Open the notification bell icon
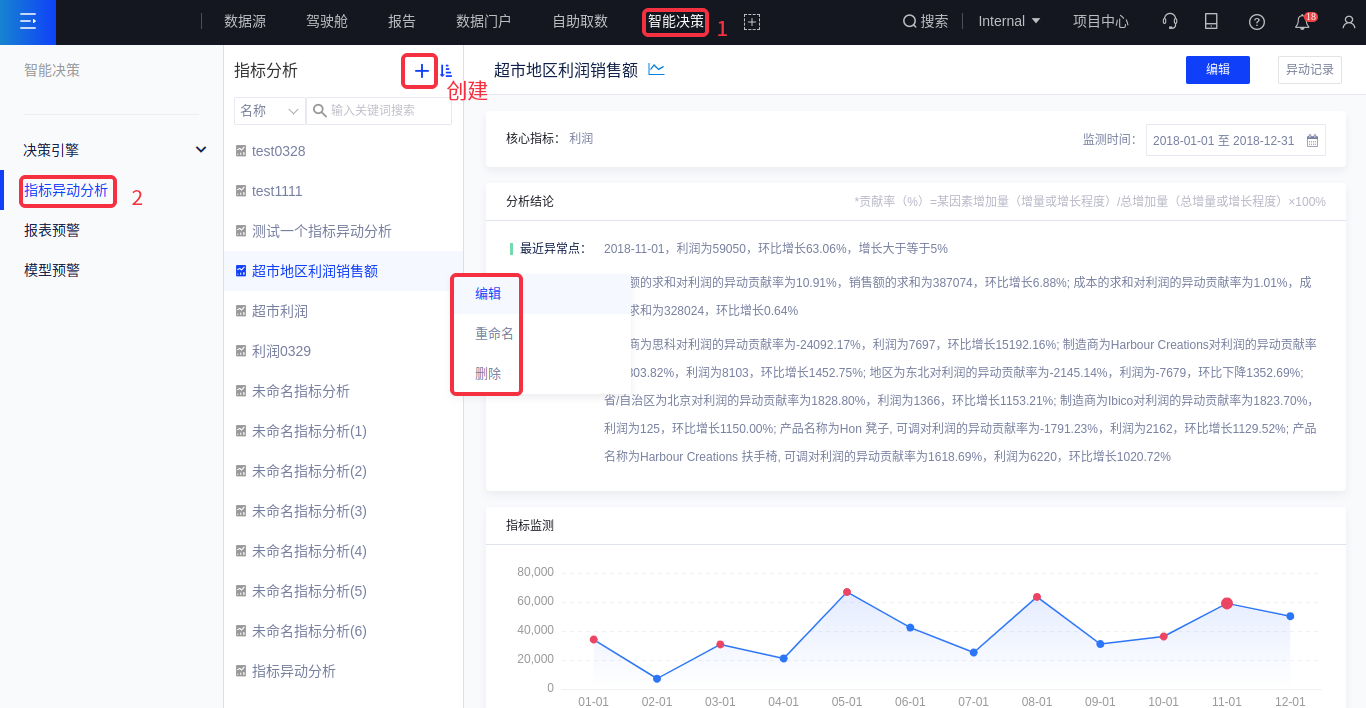The height and width of the screenshot is (708, 1366). [1302, 22]
